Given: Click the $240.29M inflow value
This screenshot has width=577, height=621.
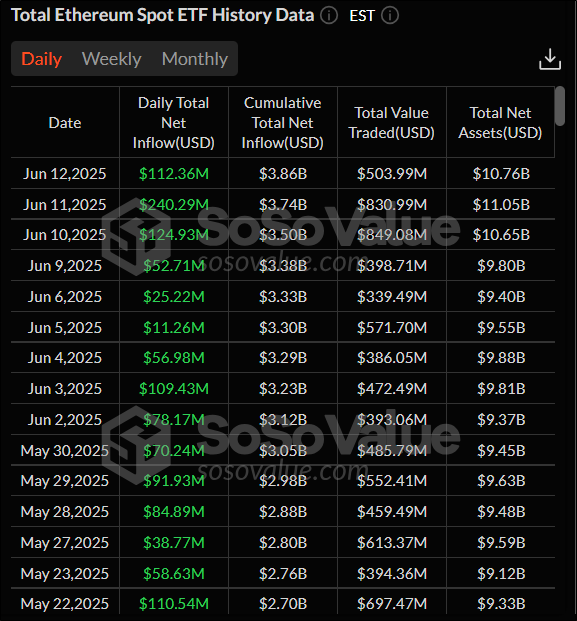Looking at the screenshot, I should click(174, 204).
